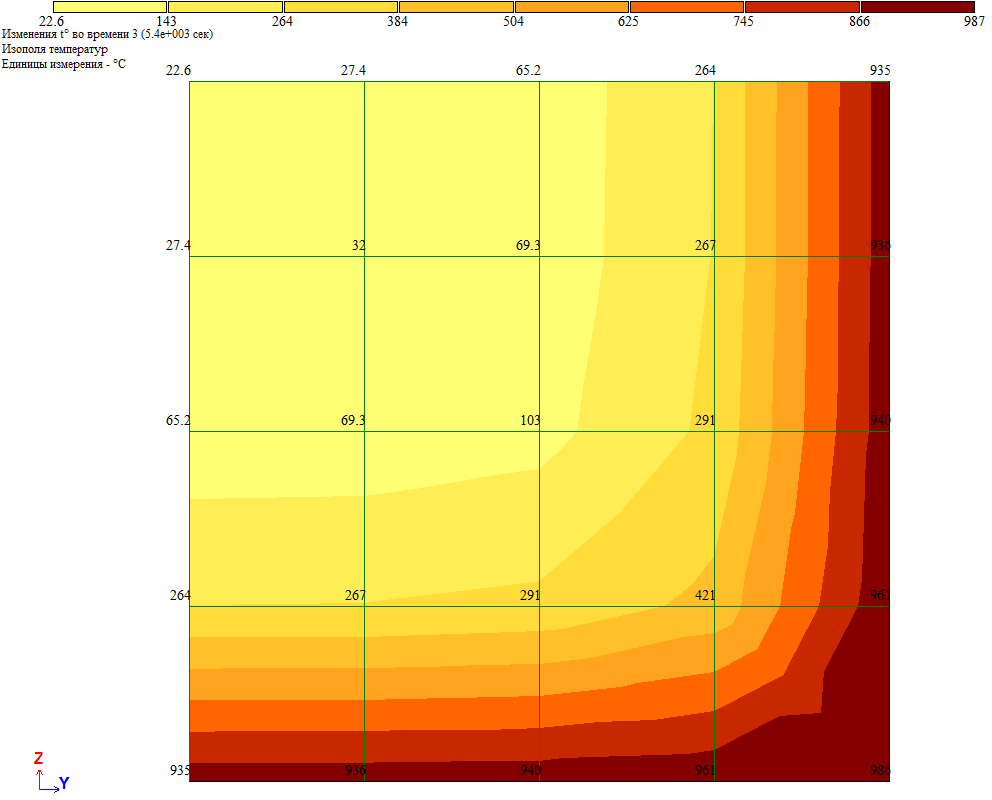Select the legend swatch between 22.6 and 143
The width and height of the screenshot is (992, 800).
pos(109,7)
